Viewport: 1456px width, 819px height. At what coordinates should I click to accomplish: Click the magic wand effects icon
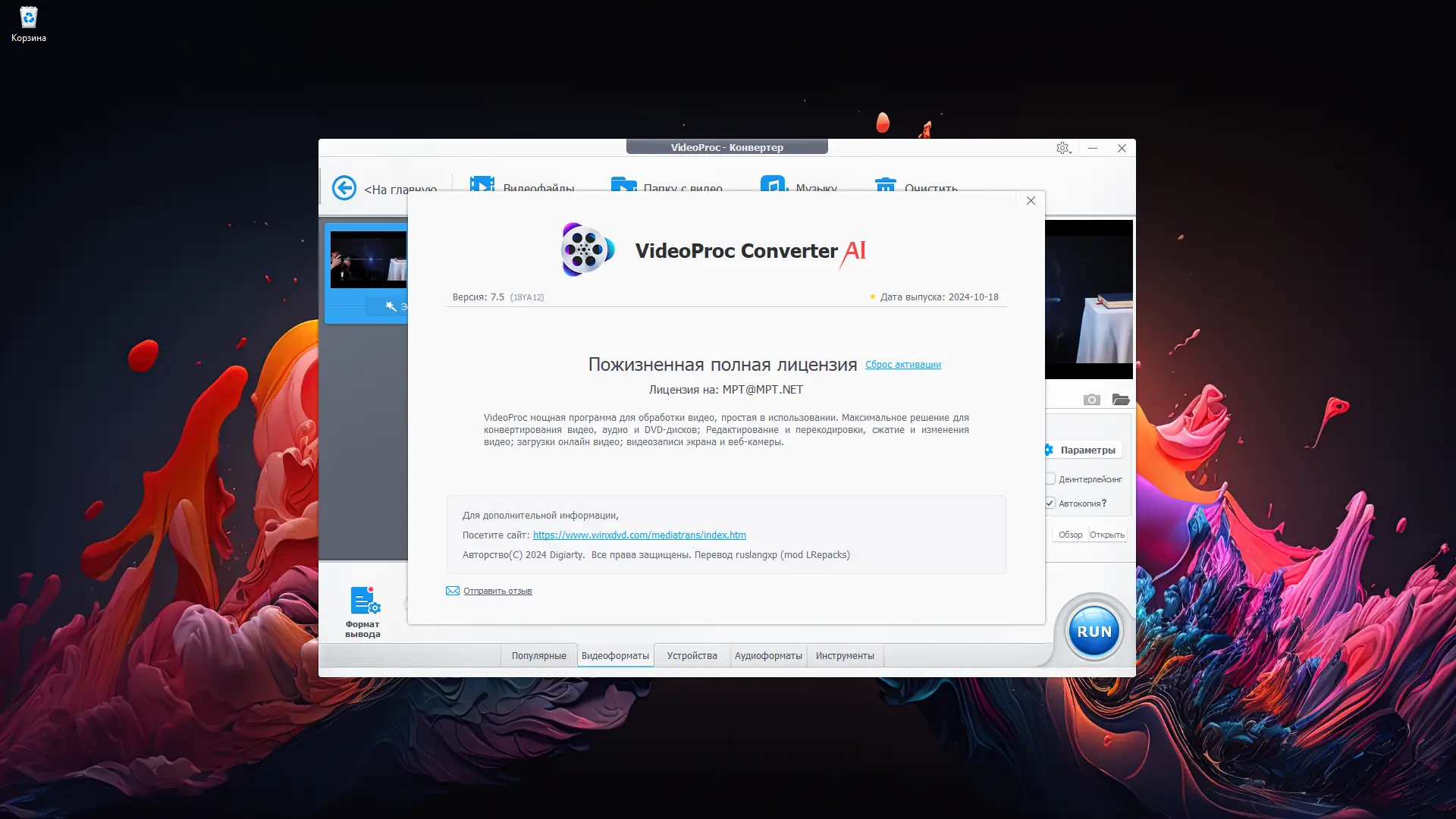[x=391, y=306]
